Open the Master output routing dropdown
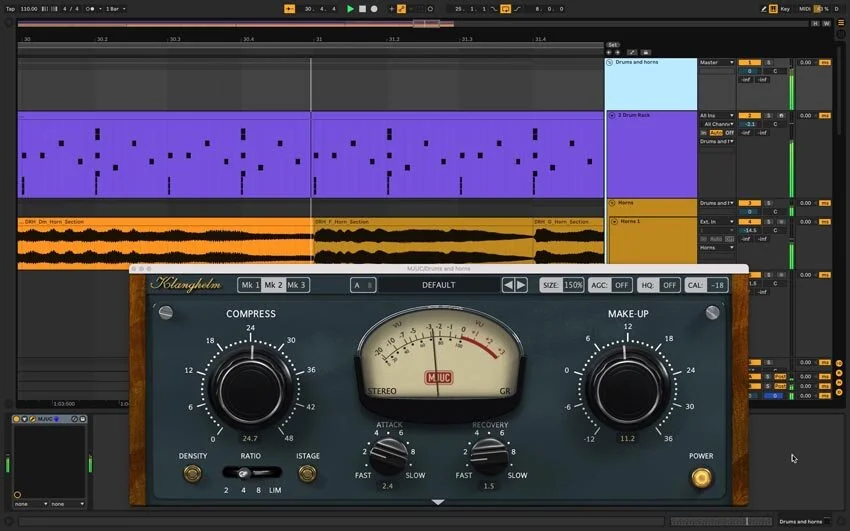This screenshot has height=531, width=850. 716,62
